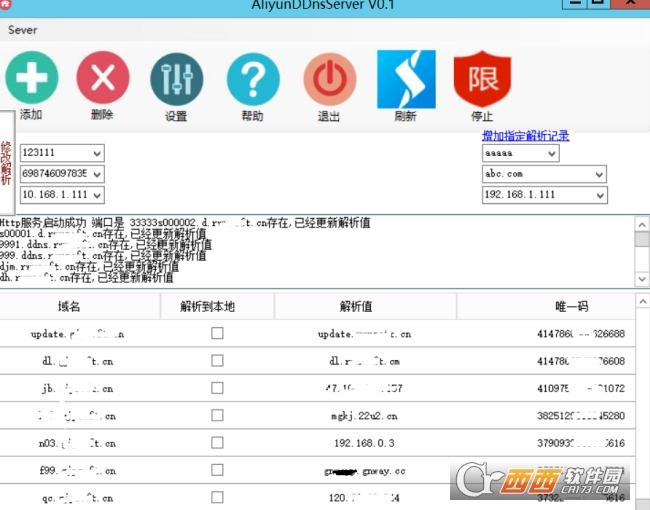
Task: Open the Sever menu
Action: pyautogui.click(x=22, y=30)
